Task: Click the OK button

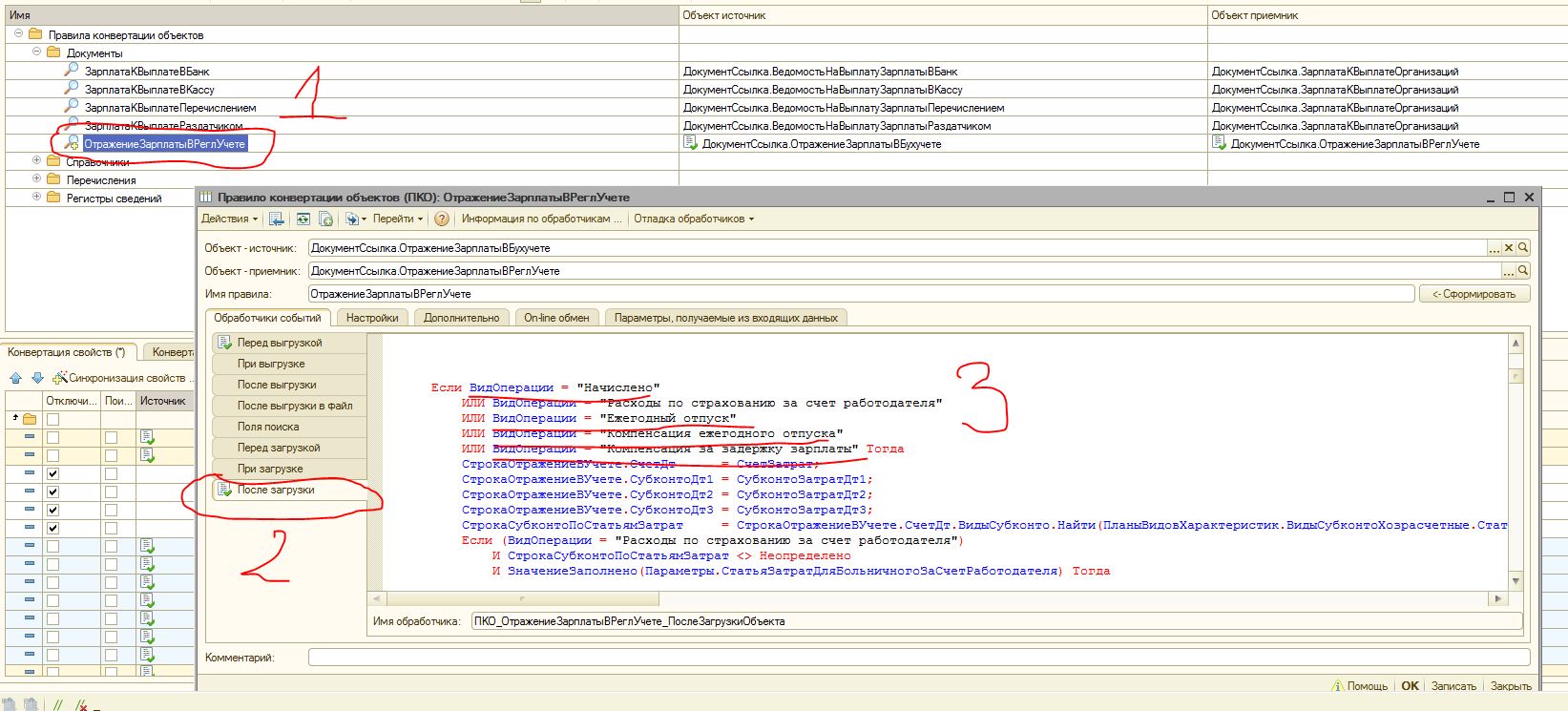Action: [x=1410, y=686]
